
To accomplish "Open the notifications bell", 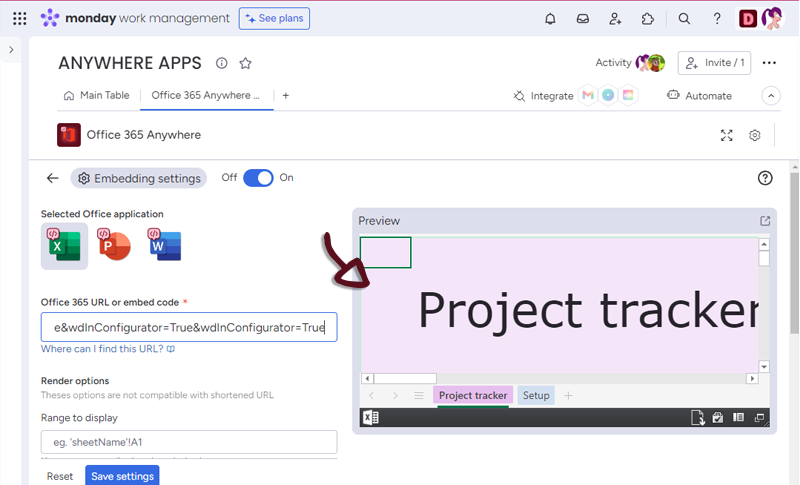I will (550, 18).
